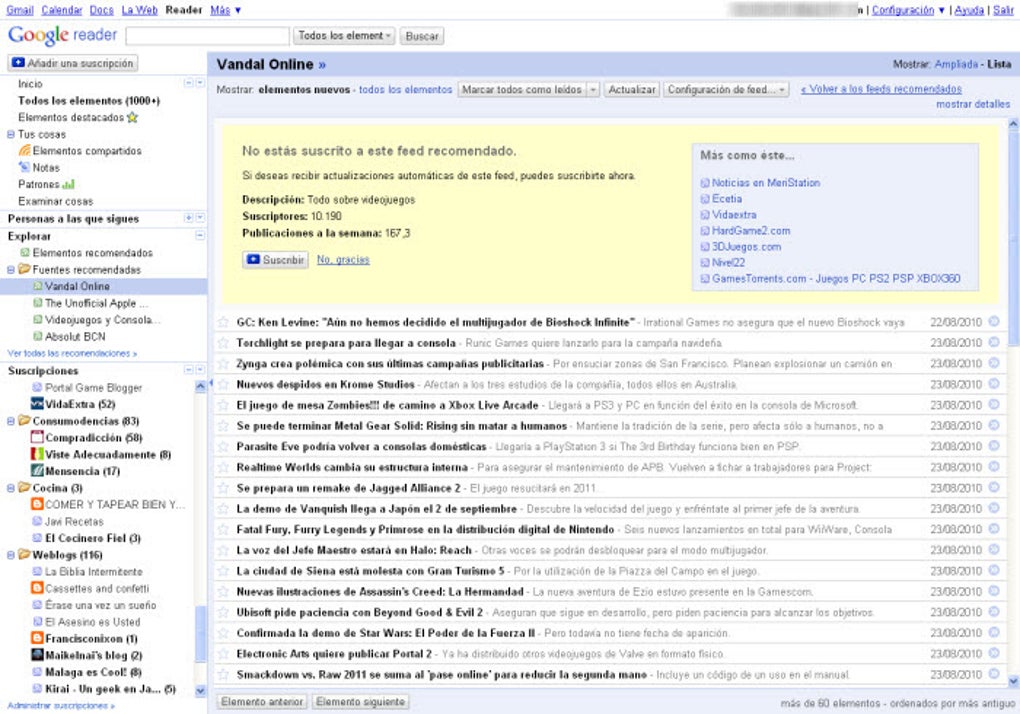The image size is (1020, 714).
Task: Focus the Google Reader search field
Action: tap(208, 36)
